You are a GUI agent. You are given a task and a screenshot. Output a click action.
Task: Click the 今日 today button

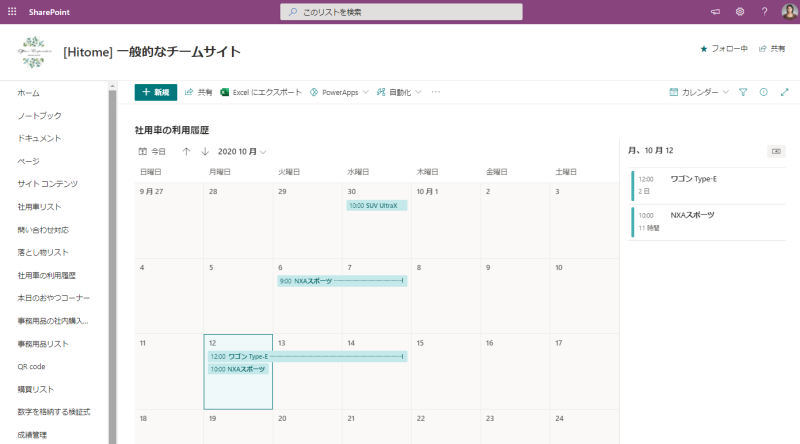tap(152, 152)
